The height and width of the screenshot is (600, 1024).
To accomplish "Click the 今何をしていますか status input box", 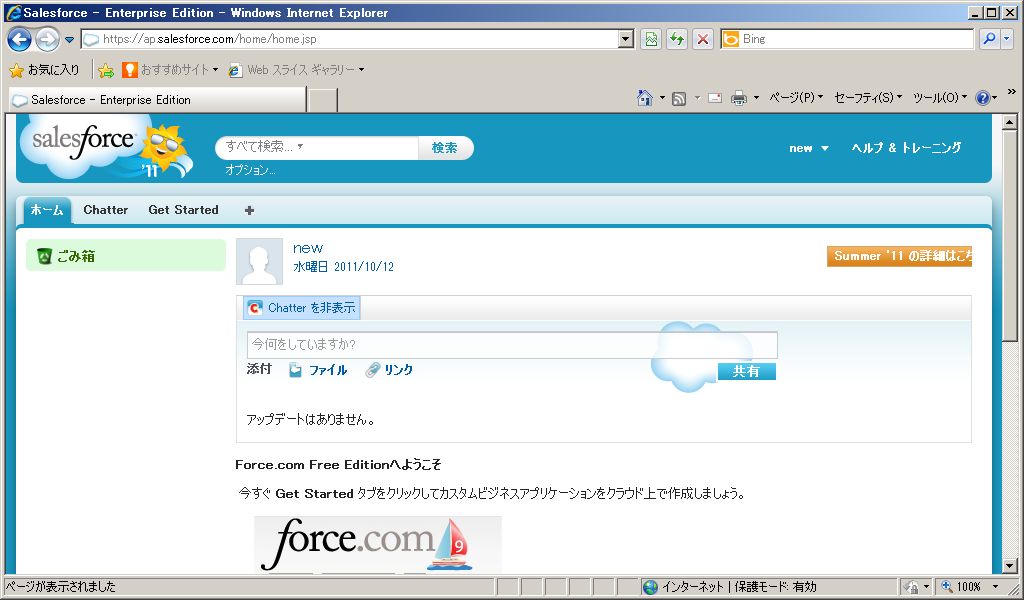I will tap(512, 345).
